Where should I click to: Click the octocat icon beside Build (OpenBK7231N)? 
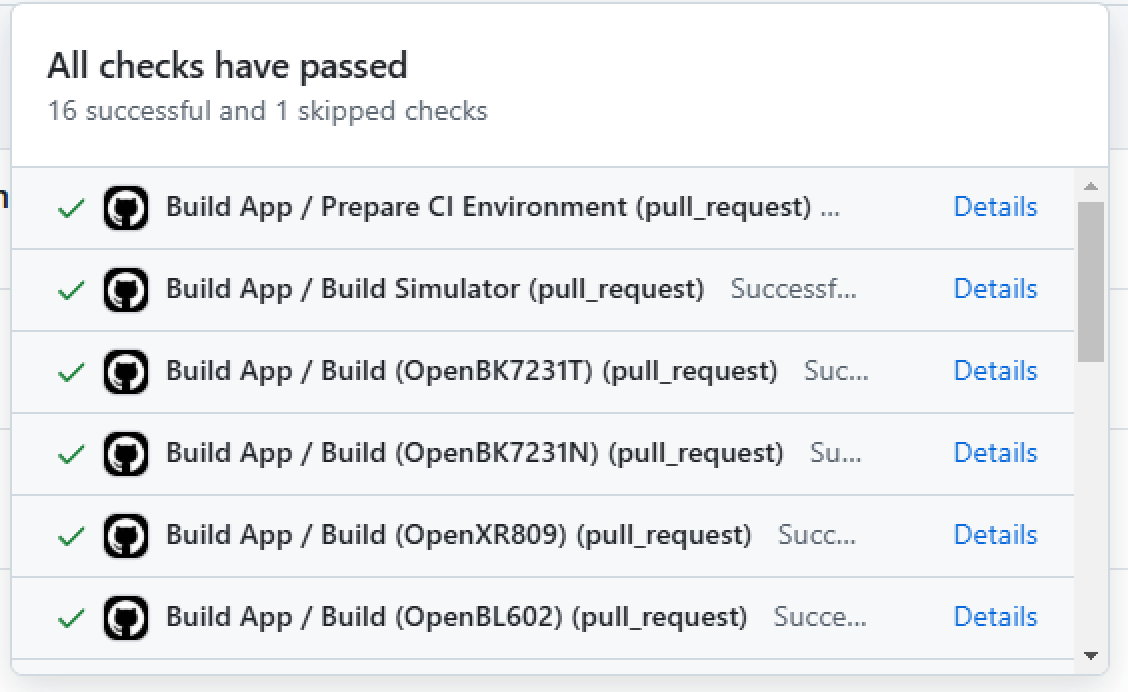tap(126, 453)
